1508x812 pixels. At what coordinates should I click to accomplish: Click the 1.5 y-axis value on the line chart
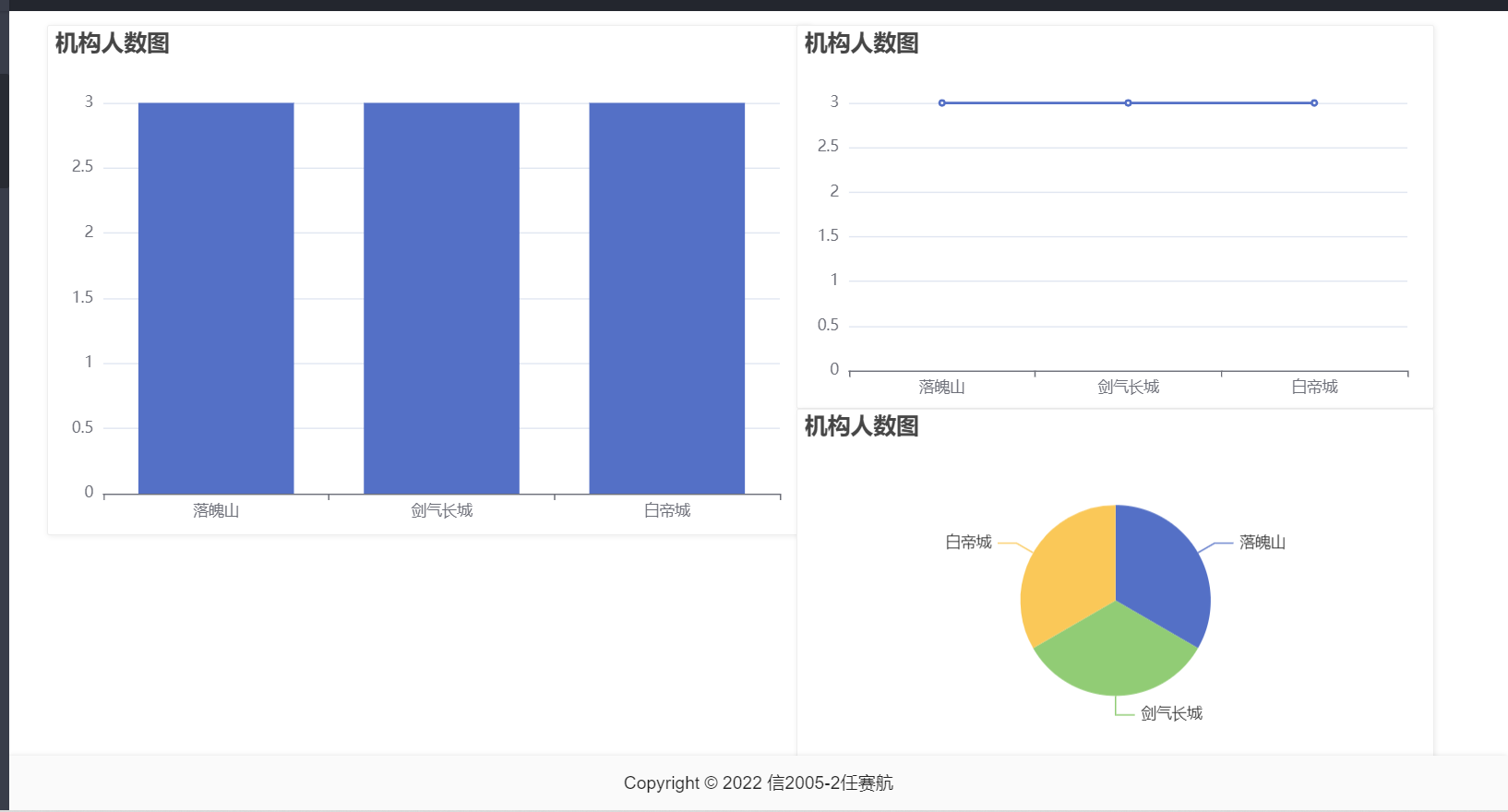coord(828,235)
